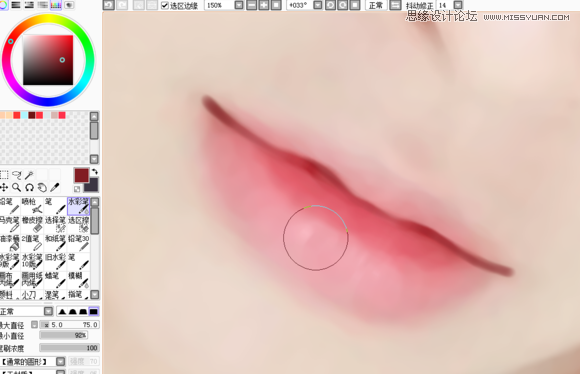
Task: Choose the 水彩笔10版 brush tool
Action: click(32, 262)
